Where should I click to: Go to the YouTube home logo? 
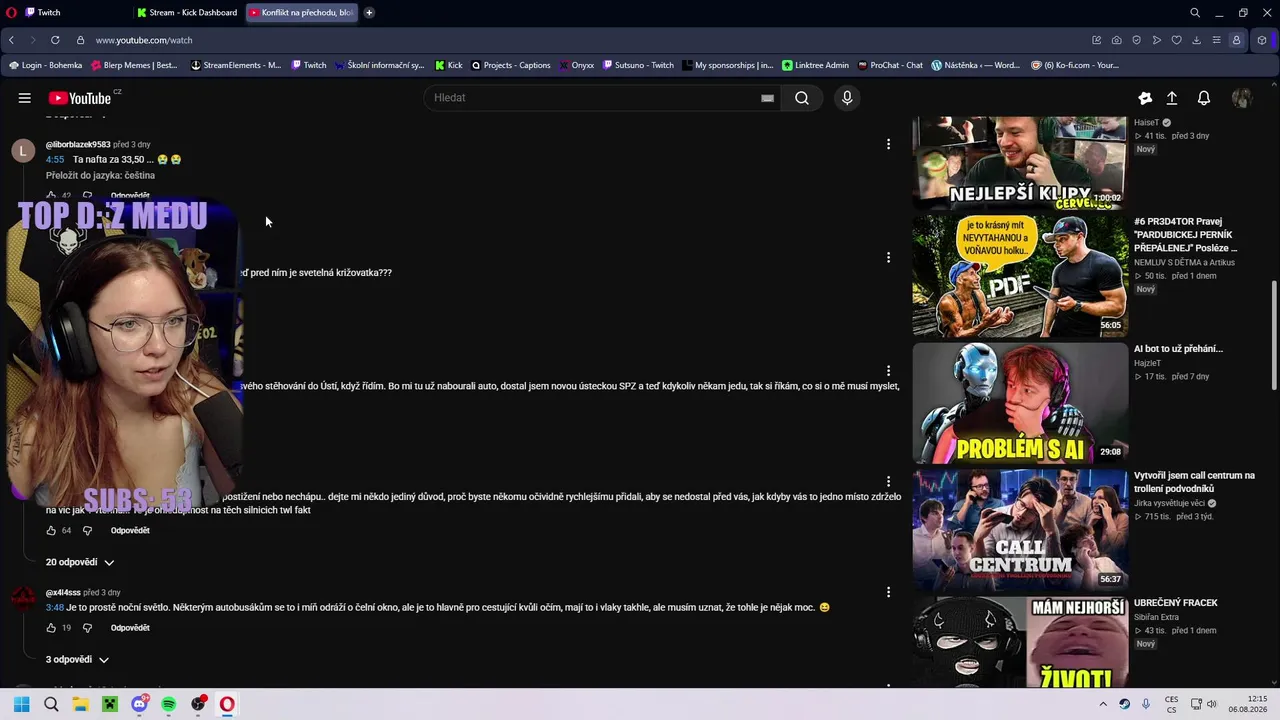(80, 98)
